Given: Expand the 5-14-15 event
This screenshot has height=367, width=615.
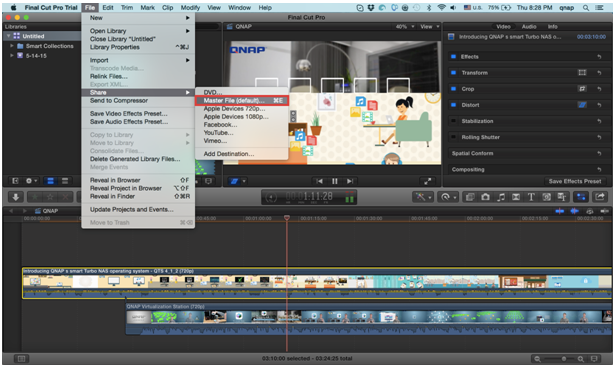Looking at the screenshot, I should click(11, 56).
